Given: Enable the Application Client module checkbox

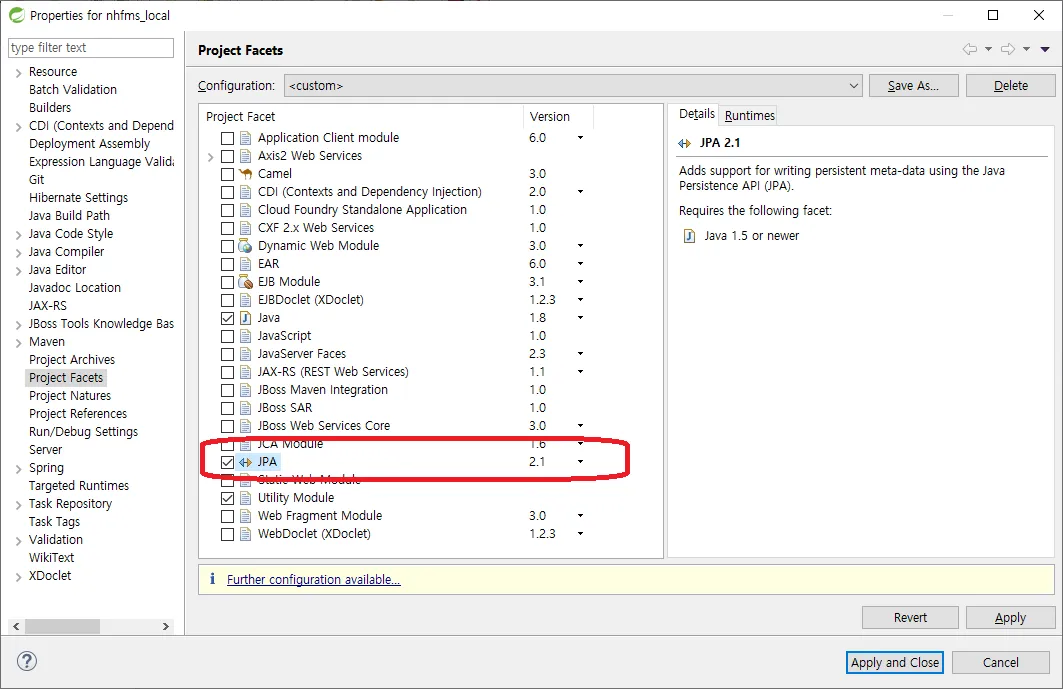Looking at the screenshot, I should pos(228,138).
